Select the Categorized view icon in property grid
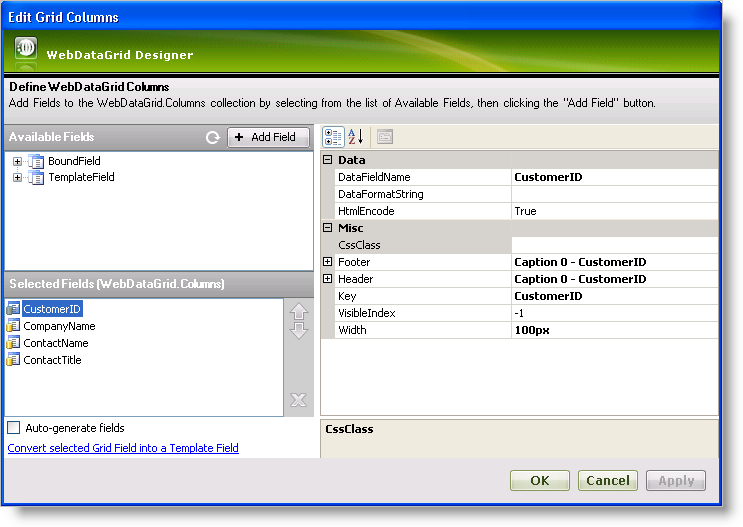The image size is (743, 527). pyautogui.click(x=333, y=137)
